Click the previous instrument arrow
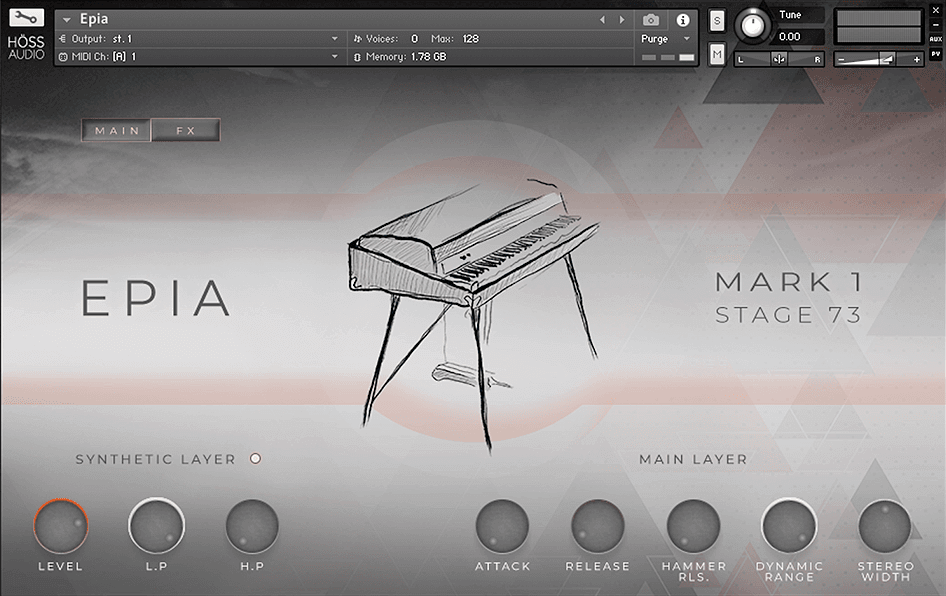The width and height of the screenshot is (946, 596). 604,18
